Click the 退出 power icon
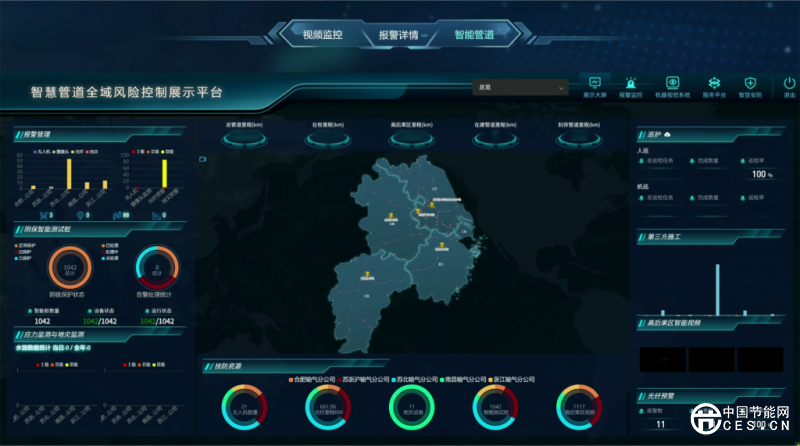Viewport: 800px width, 446px height. (x=789, y=83)
